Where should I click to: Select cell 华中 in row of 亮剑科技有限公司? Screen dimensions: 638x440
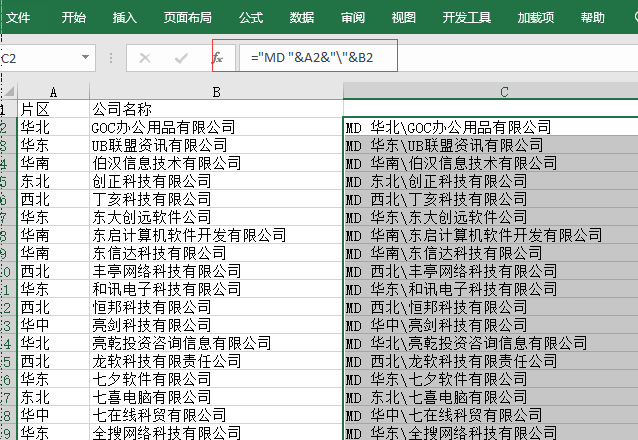[53, 325]
